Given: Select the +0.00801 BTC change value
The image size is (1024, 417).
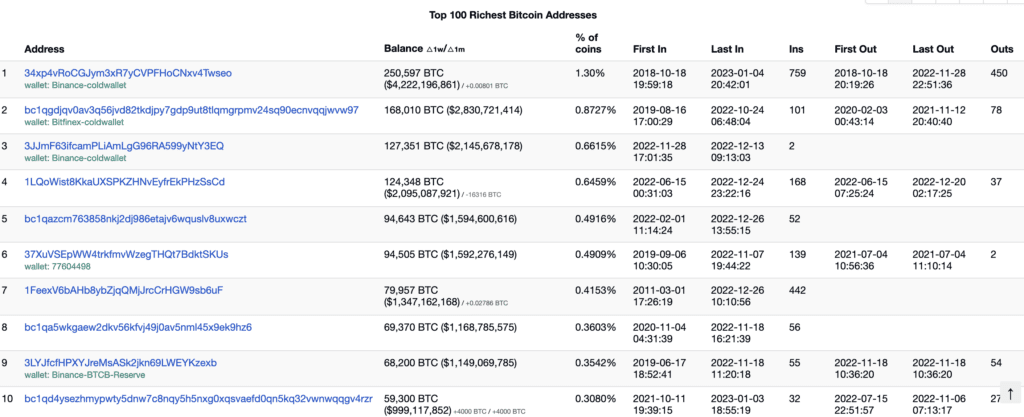Looking at the screenshot, I should point(487,86).
